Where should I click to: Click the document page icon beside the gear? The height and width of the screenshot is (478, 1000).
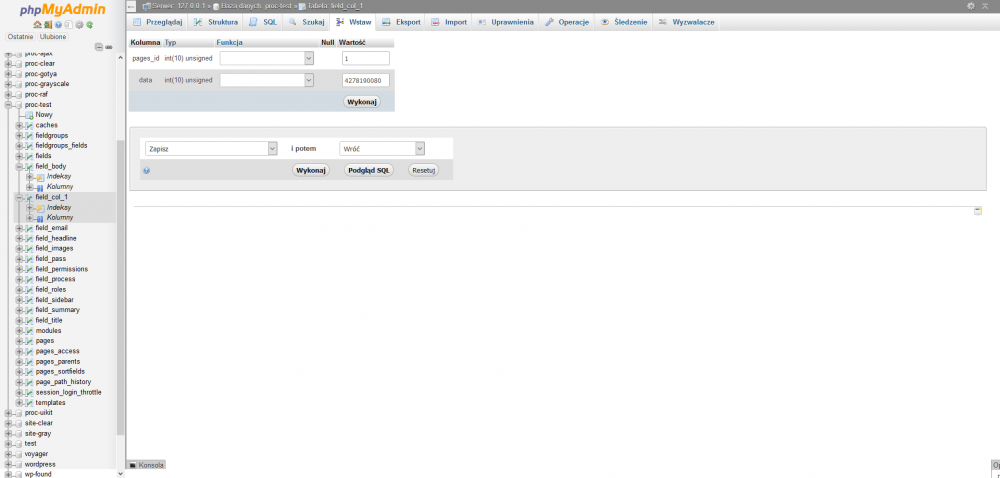coord(68,25)
